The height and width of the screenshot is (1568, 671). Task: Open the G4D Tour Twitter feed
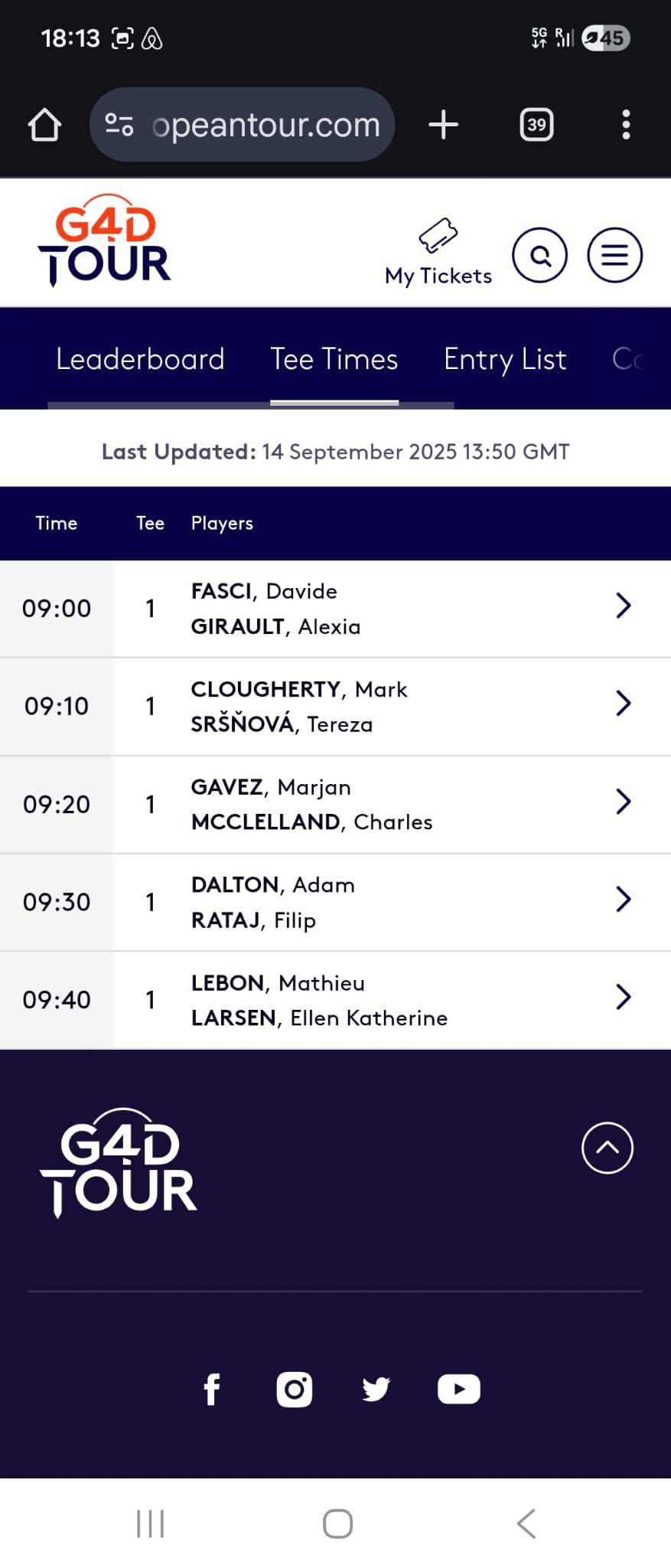[376, 1390]
